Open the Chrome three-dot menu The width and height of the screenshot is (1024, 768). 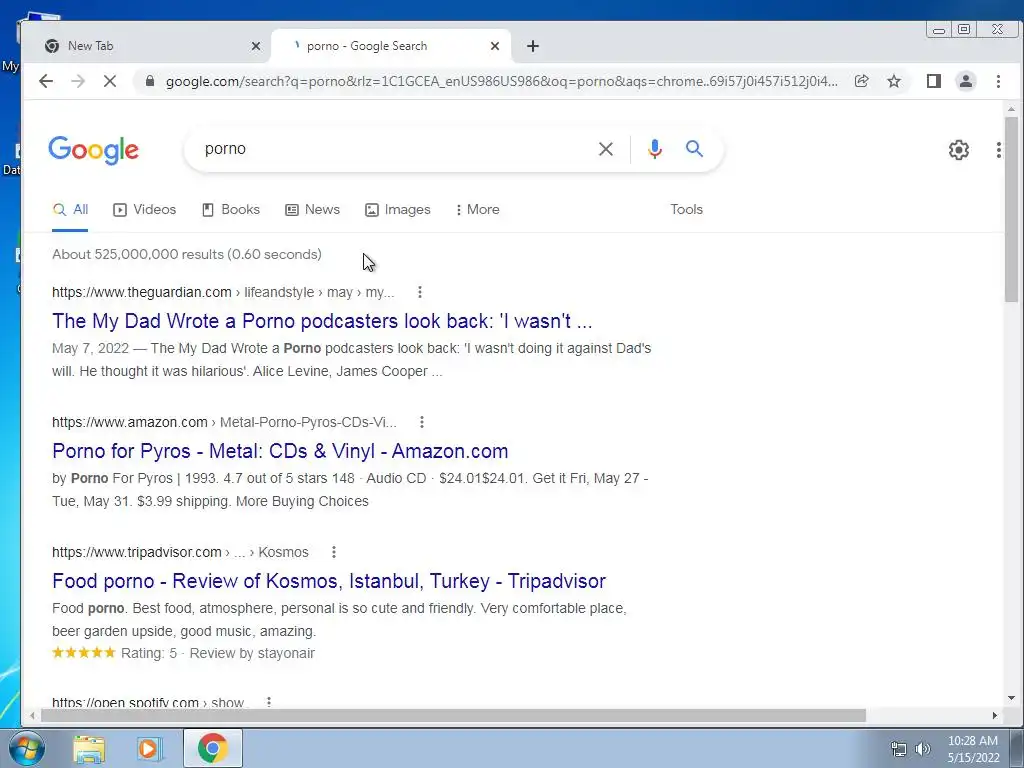[x=998, y=81]
